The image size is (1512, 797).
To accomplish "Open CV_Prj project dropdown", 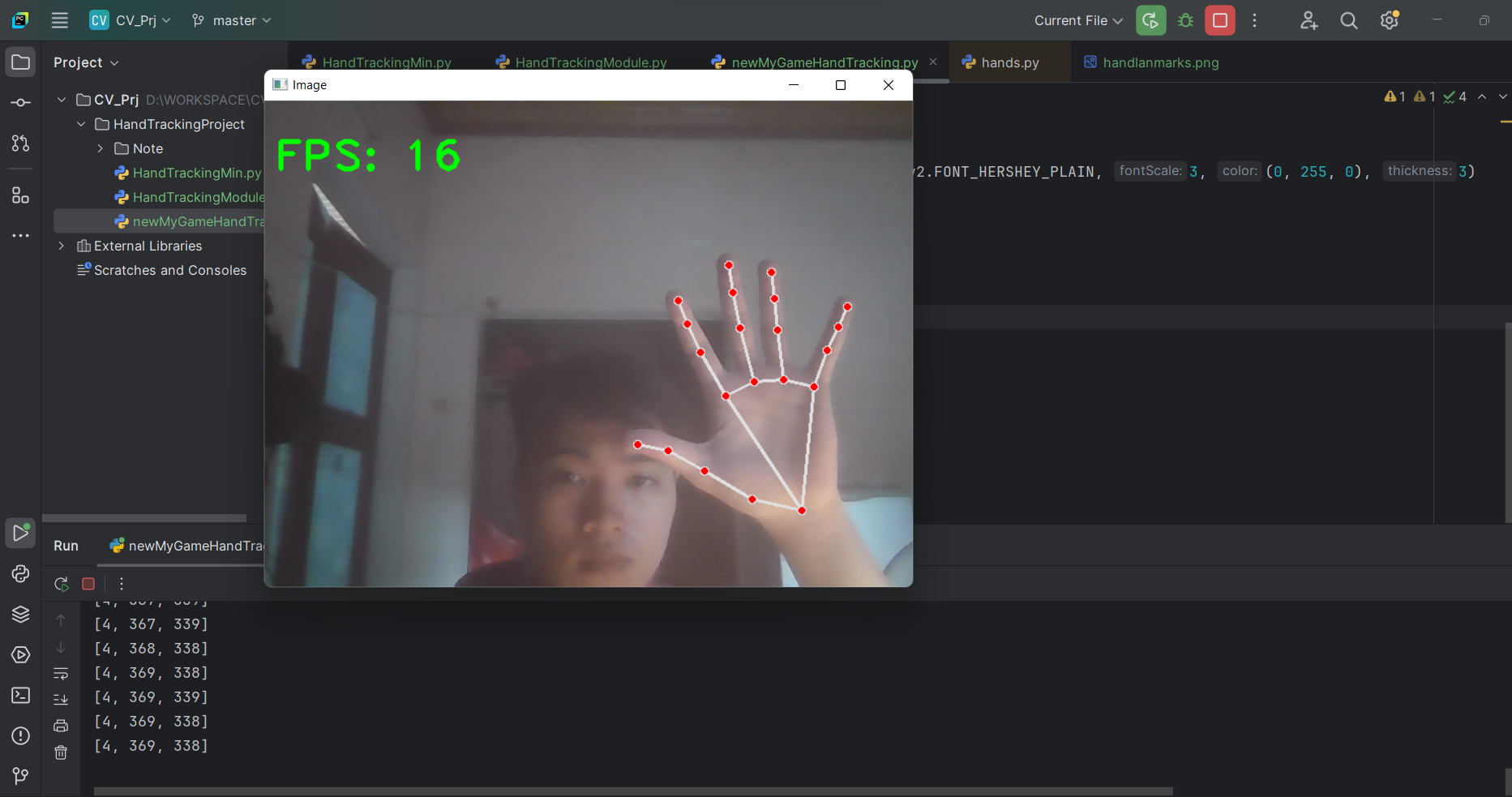I will (x=130, y=20).
